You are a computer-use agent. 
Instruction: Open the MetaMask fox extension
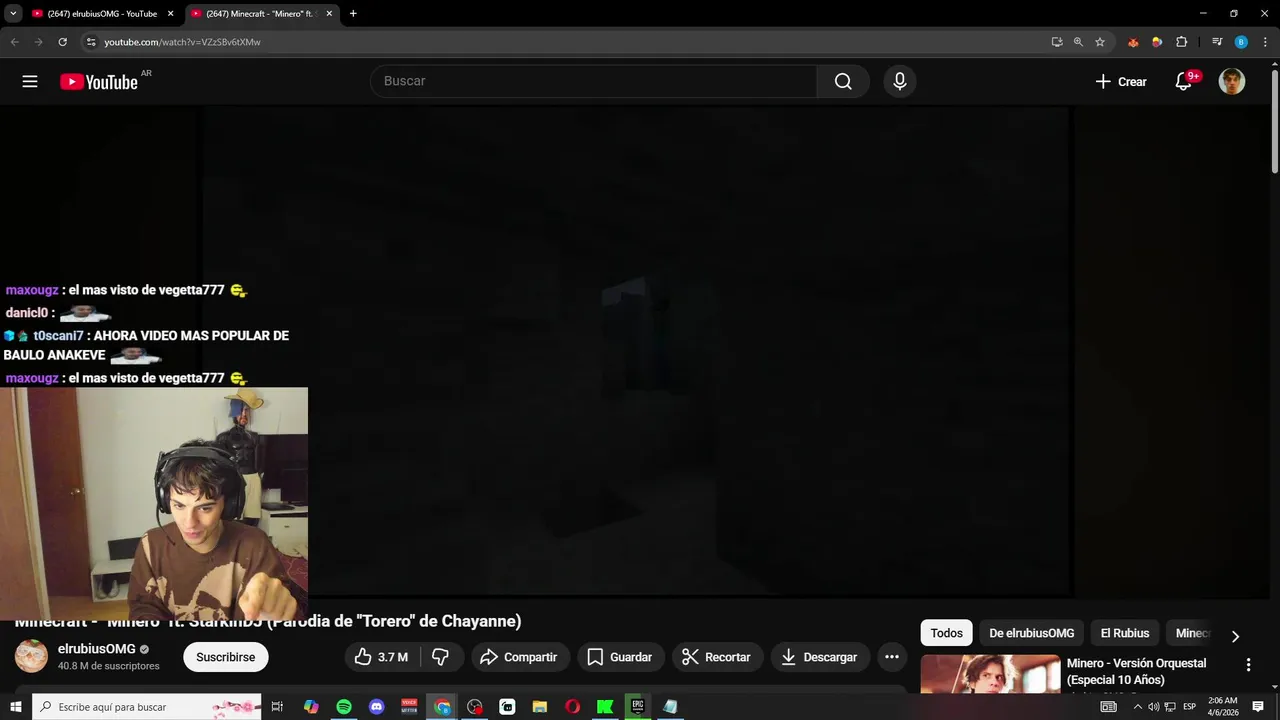point(1133,42)
